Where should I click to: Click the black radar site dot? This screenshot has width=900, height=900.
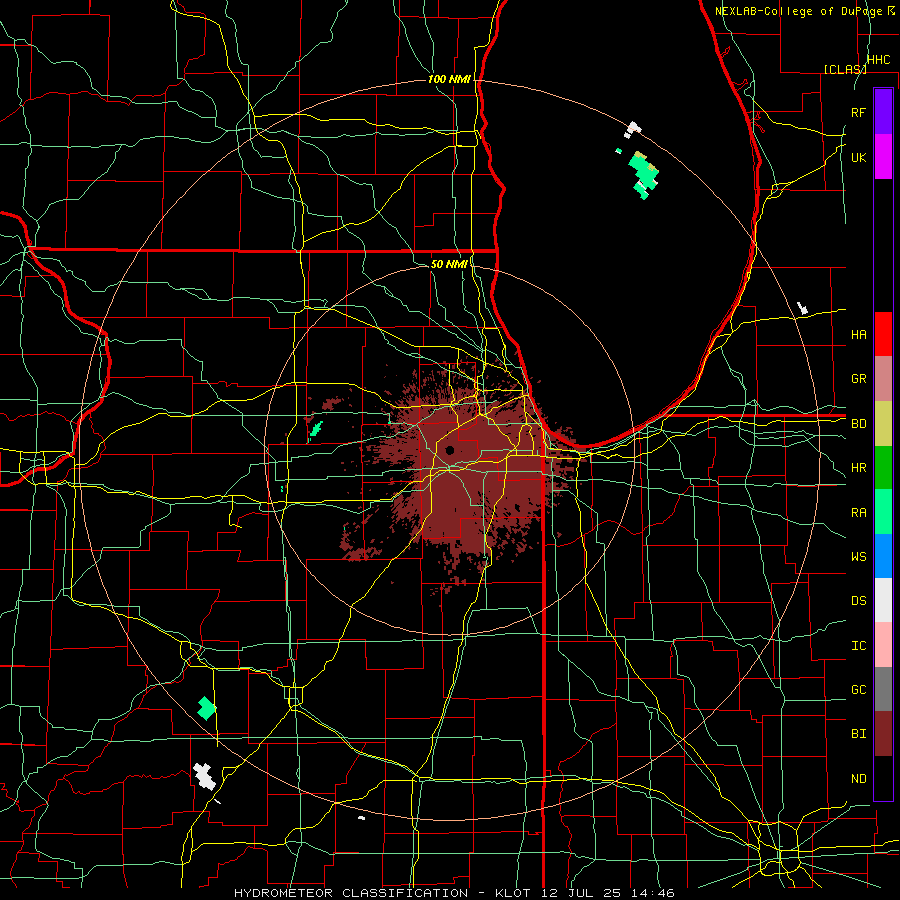coord(449,450)
